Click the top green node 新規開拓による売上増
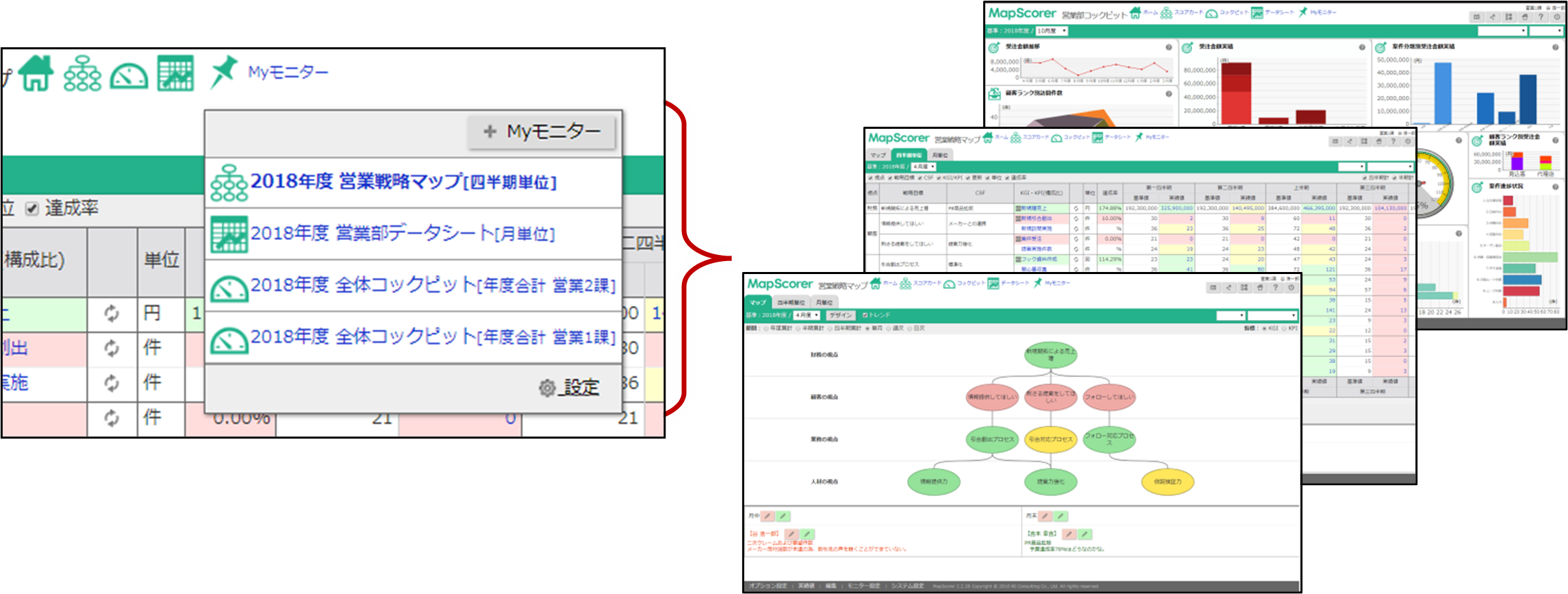 [x=1051, y=355]
